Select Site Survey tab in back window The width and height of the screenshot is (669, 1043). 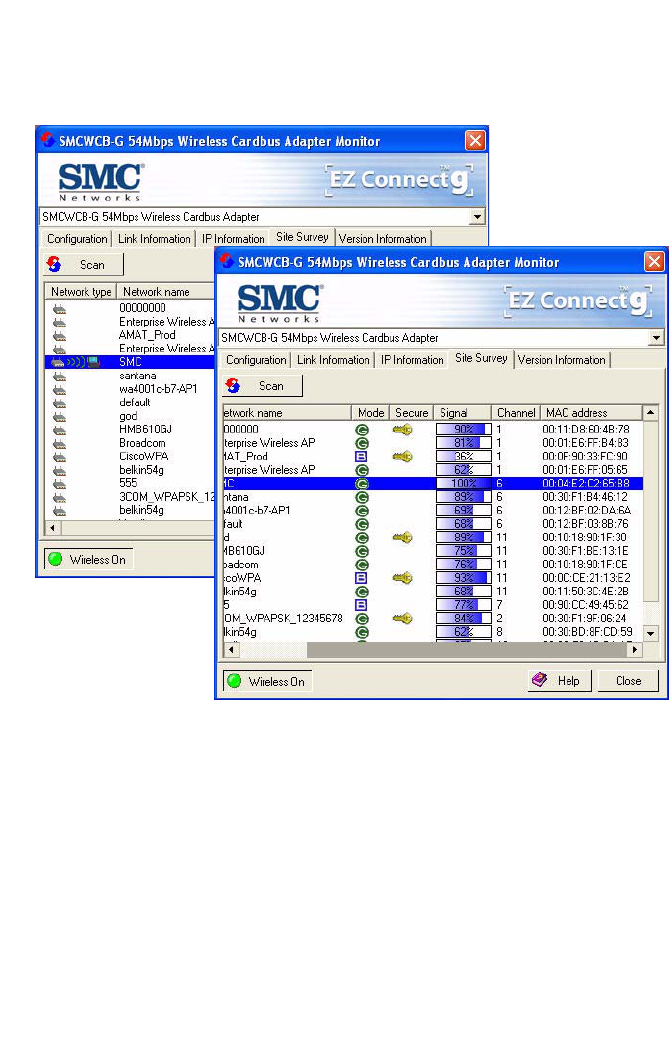303,237
